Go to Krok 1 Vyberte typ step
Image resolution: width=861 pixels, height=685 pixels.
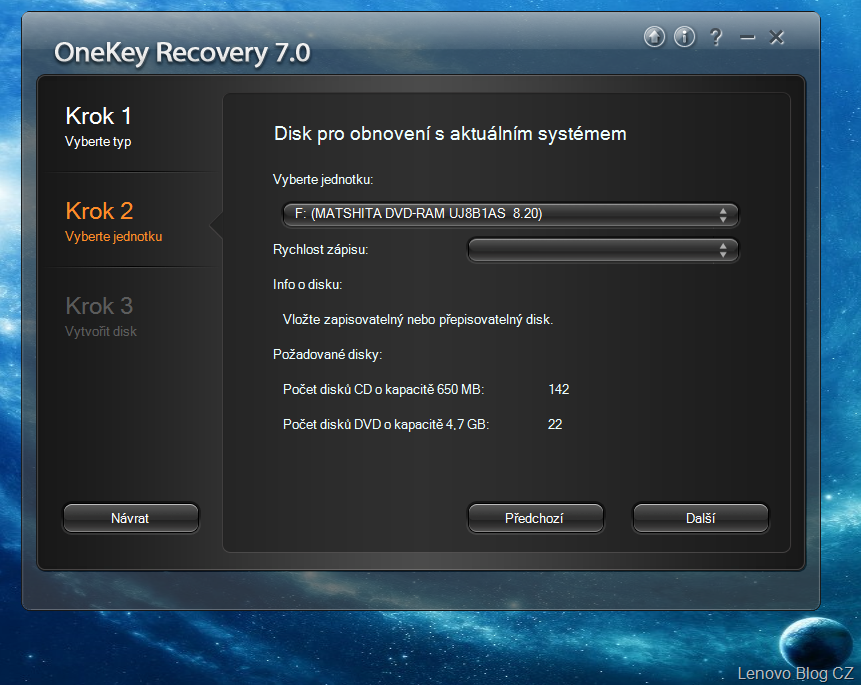click(x=99, y=126)
